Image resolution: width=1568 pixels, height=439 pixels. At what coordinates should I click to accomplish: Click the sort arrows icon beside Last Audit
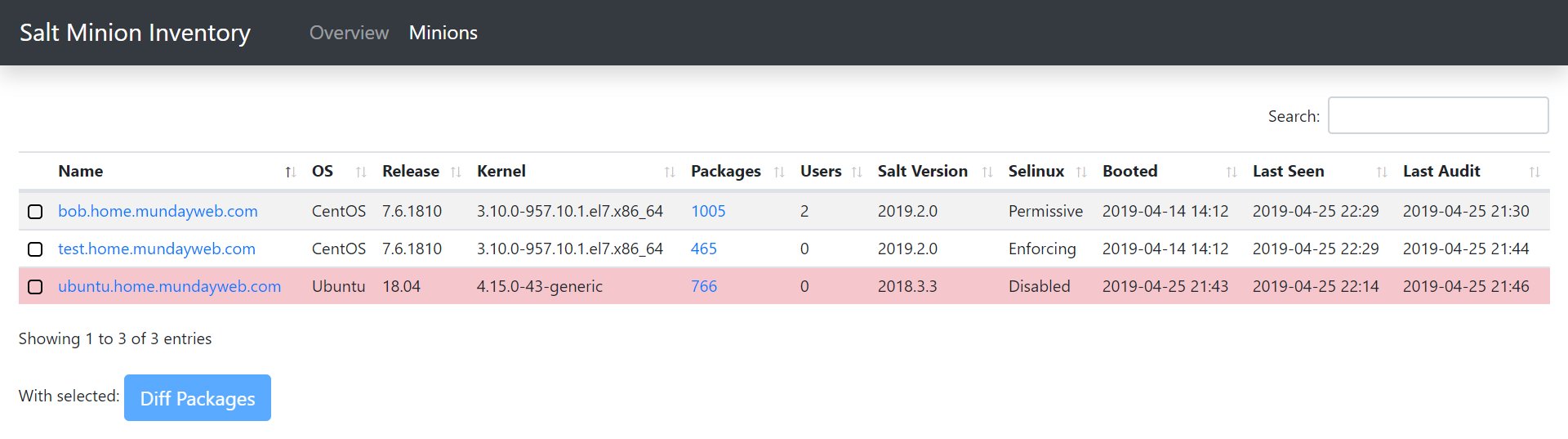[1535, 172]
